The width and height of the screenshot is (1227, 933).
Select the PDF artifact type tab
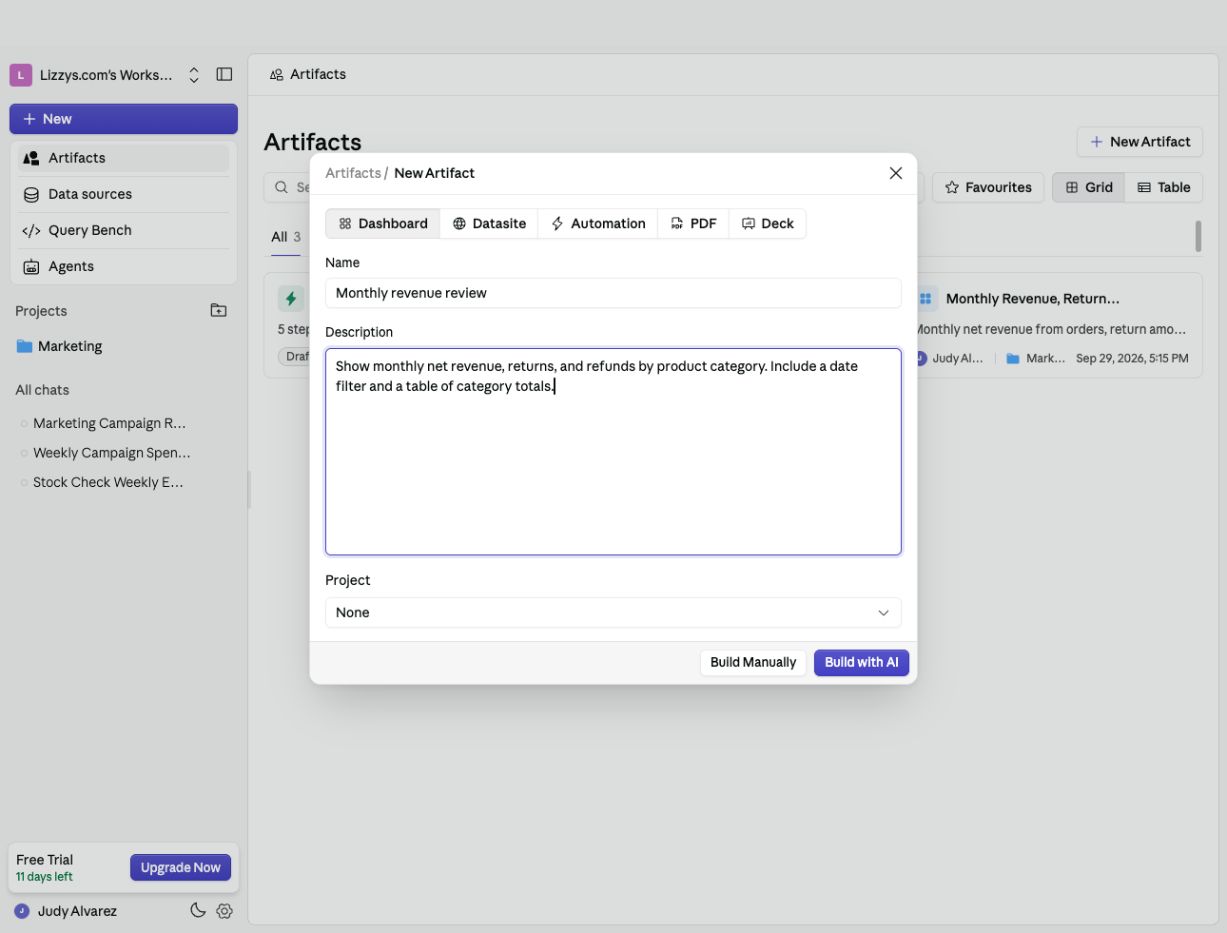pos(693,223)
